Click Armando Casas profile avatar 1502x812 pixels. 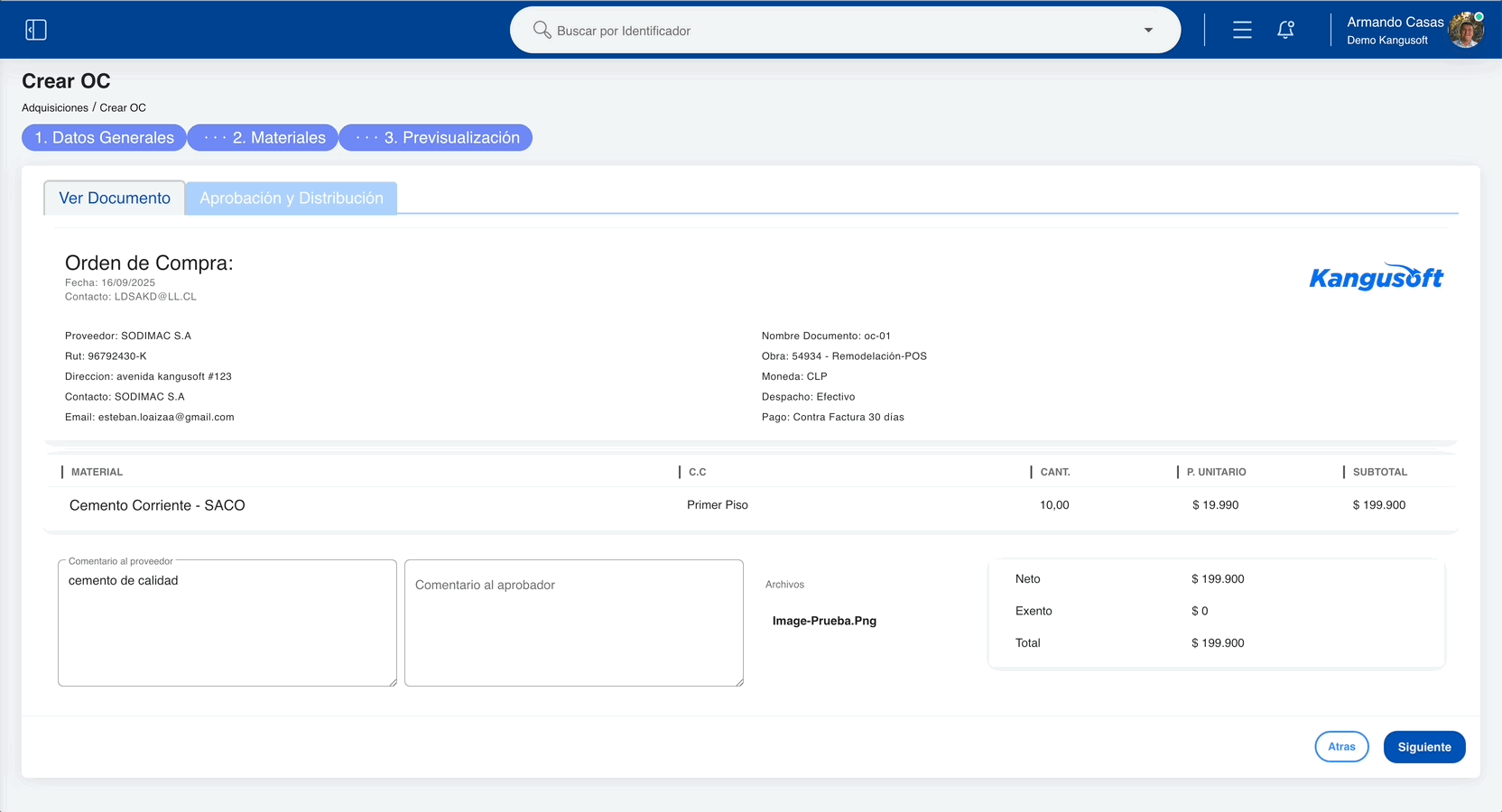pyautogui.click(x=1466, y=30)
